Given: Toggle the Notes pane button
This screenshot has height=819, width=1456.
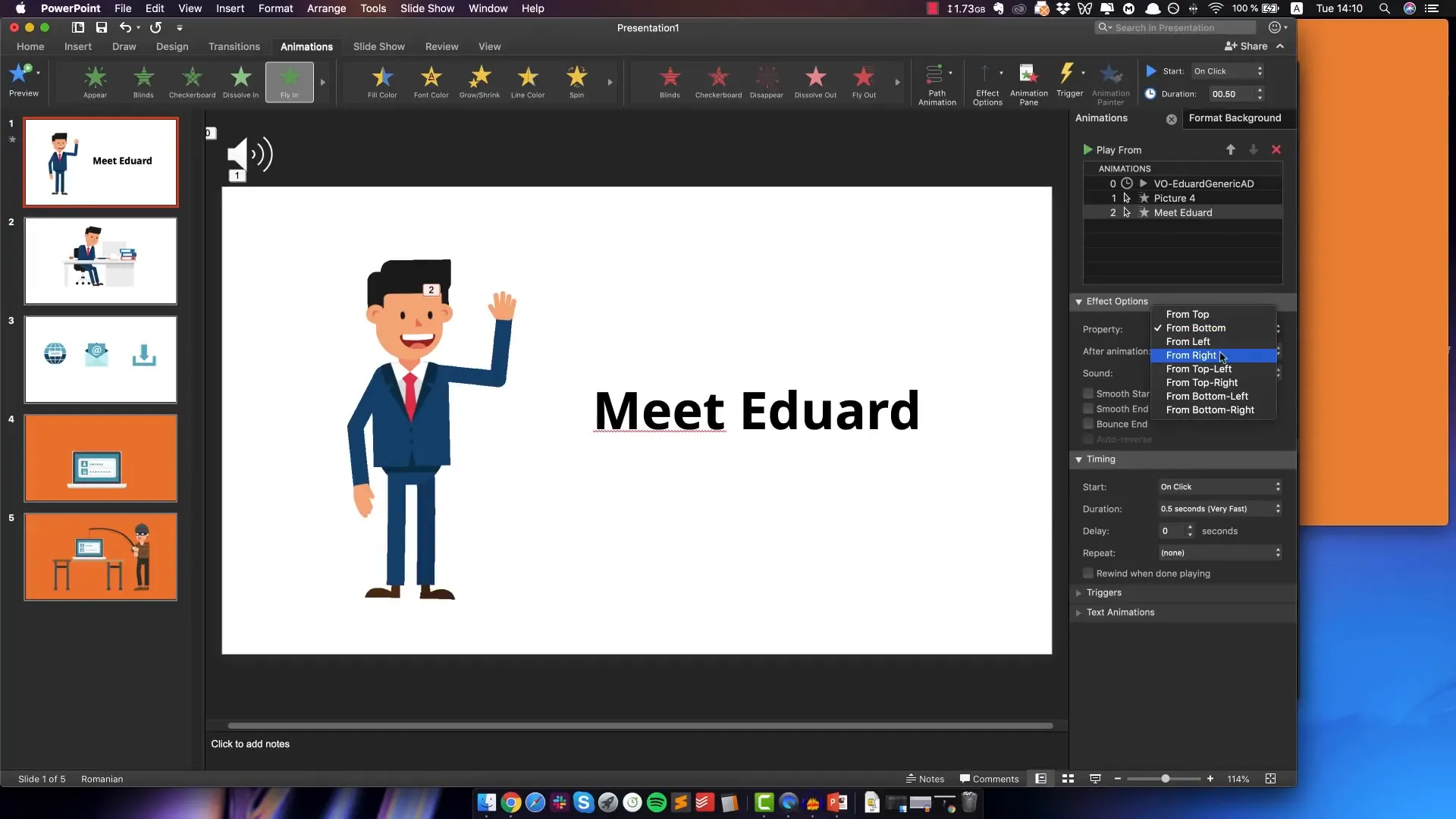Looking at the screenshot, I should click(924, 779).
